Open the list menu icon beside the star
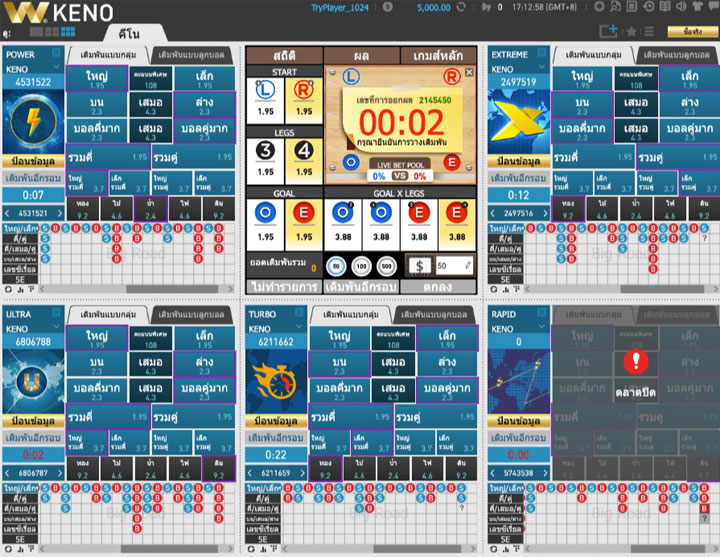The image size is (720, 557). pyautogui.click(x=649, y=31)
